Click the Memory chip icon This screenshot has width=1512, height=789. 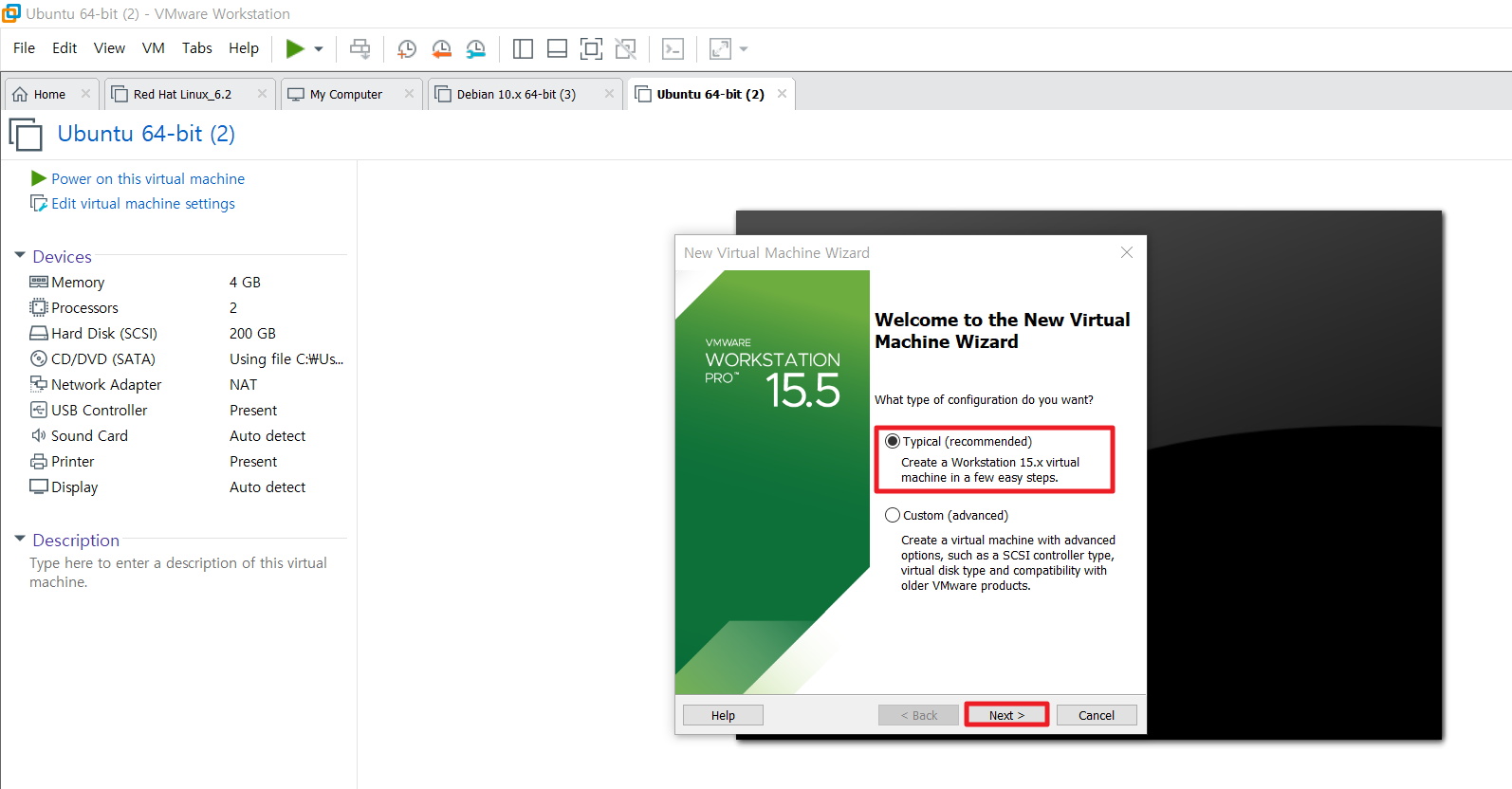click(39, 282)
